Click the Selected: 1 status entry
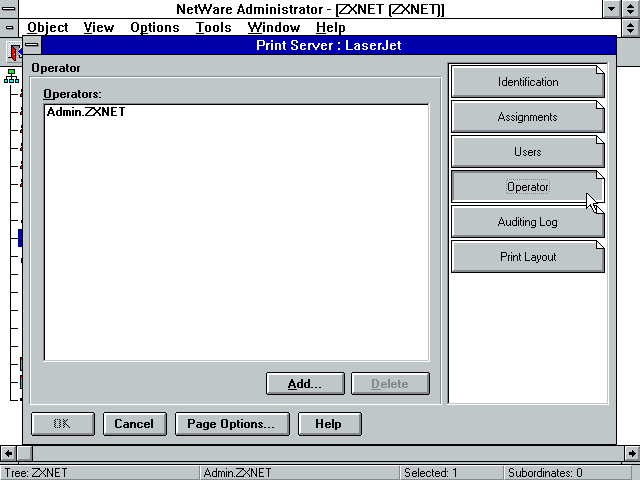640x480 pixels. click(x=452, y=473)
